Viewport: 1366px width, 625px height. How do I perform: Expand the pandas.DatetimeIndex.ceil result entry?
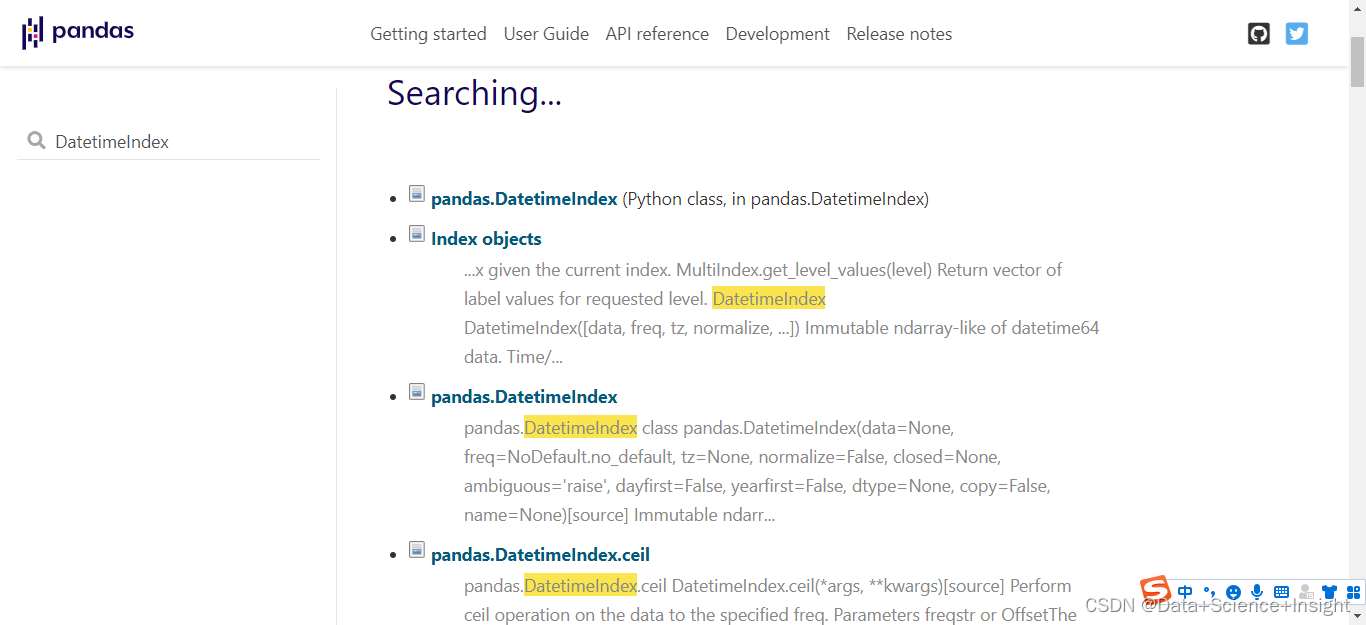click(x=417, y=549)
